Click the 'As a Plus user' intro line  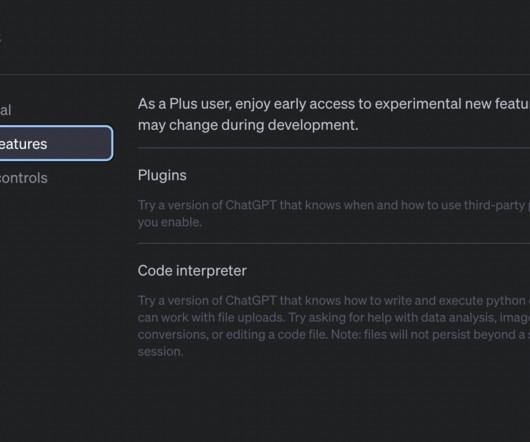pyautogui.click(x=334, y=104)
